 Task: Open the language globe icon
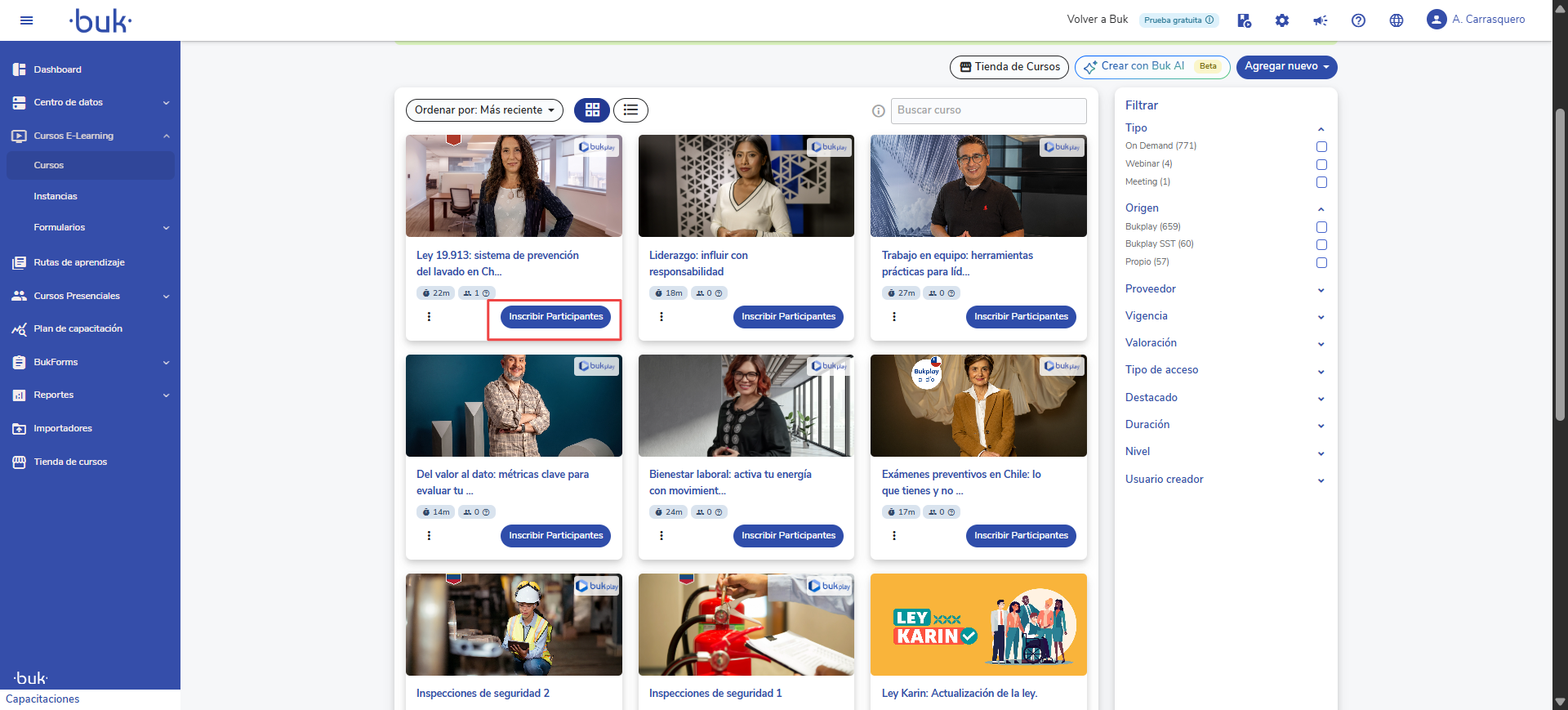point(1396,20)
